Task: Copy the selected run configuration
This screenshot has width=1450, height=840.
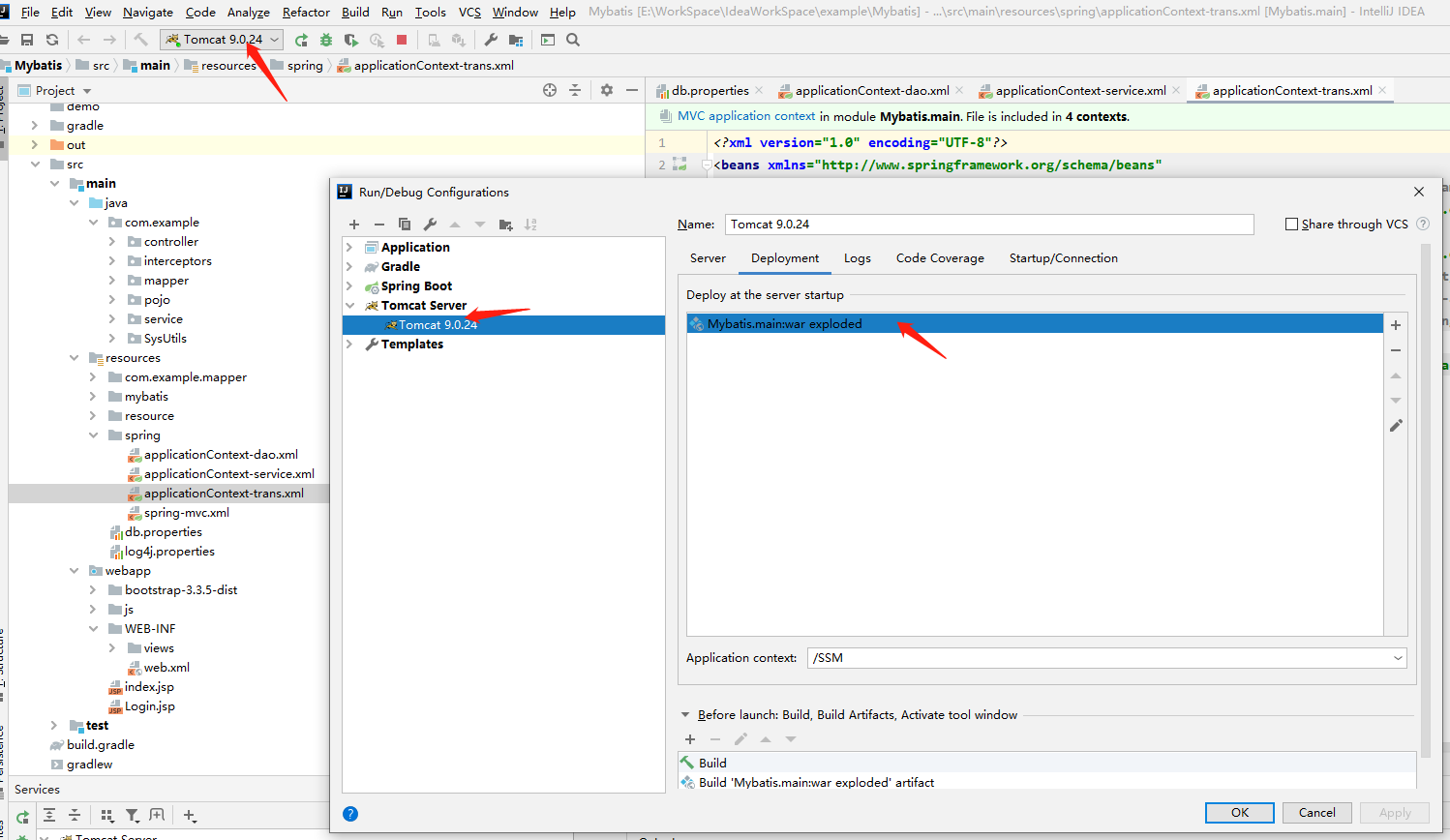Action: [405, 225]
